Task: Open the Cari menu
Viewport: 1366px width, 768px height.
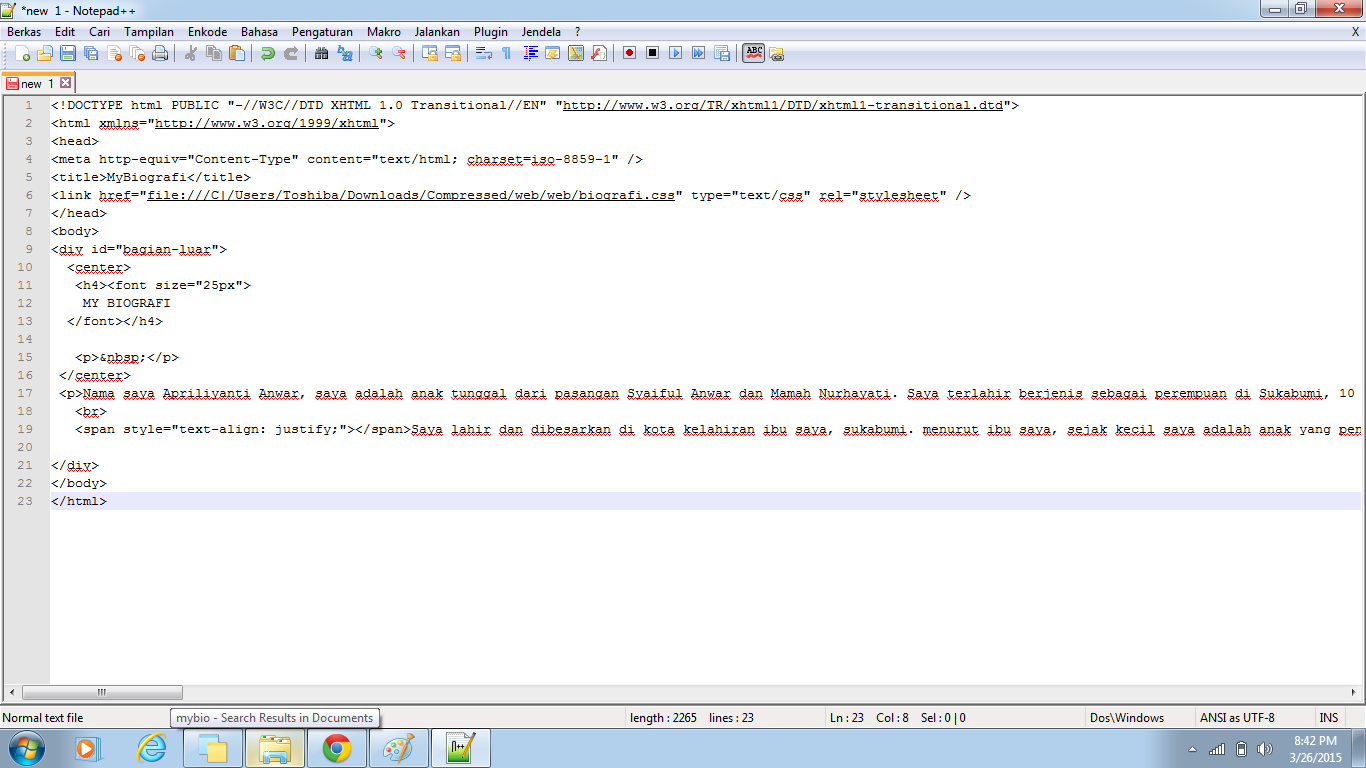Action: point(99,32)
